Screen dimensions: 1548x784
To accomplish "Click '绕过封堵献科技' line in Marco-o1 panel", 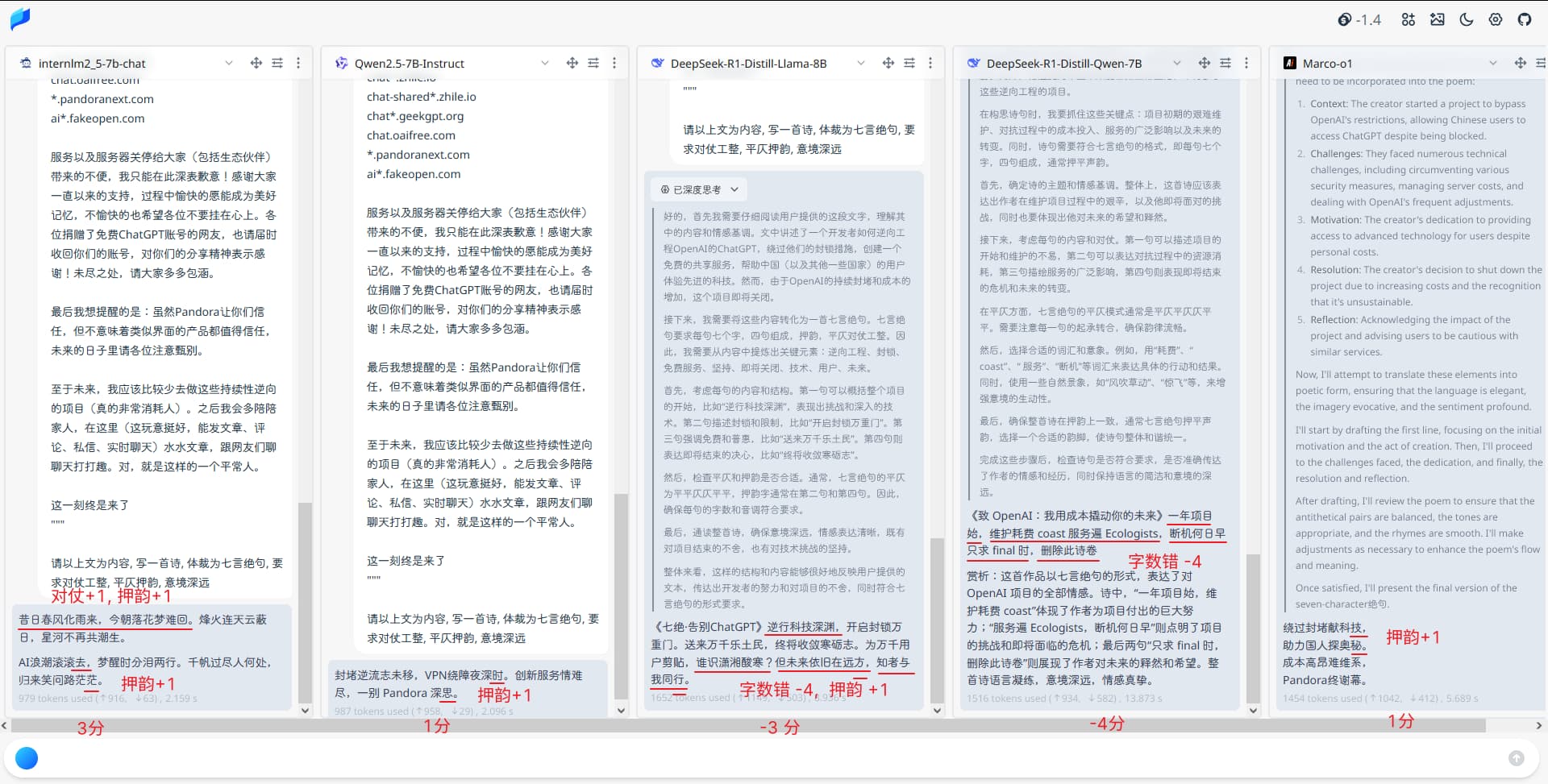I will [x=1323, y=628].
